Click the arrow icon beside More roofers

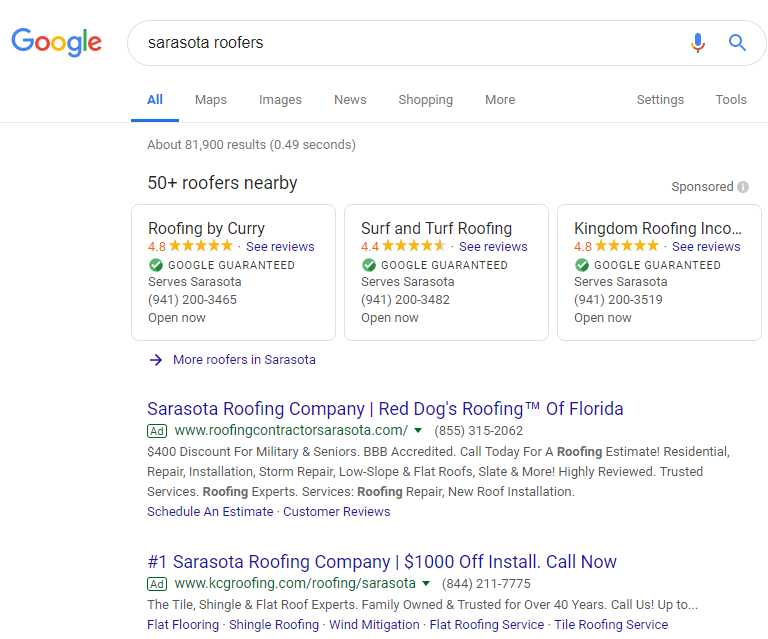[156, 360]
